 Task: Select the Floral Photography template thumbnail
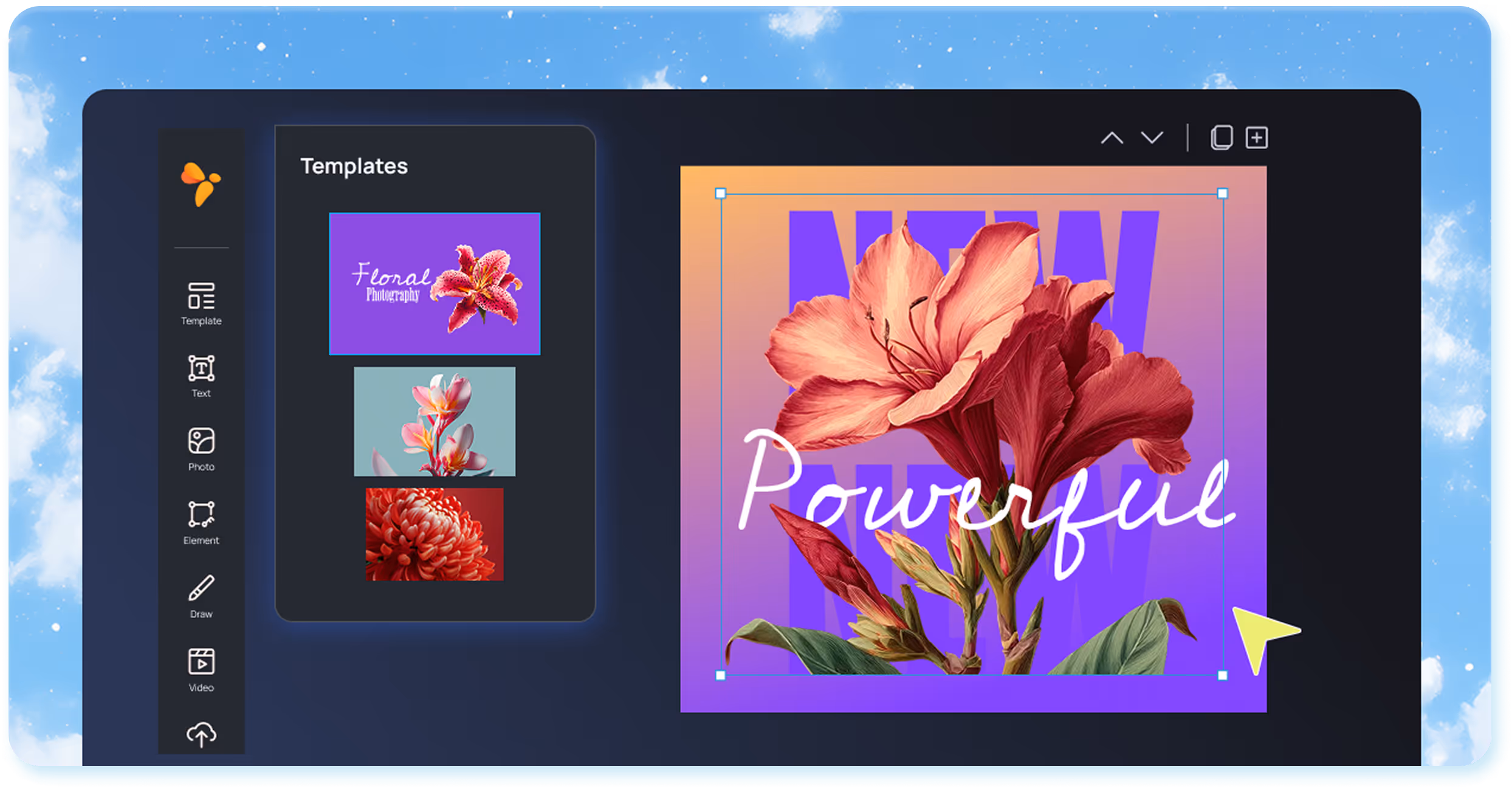434,283
